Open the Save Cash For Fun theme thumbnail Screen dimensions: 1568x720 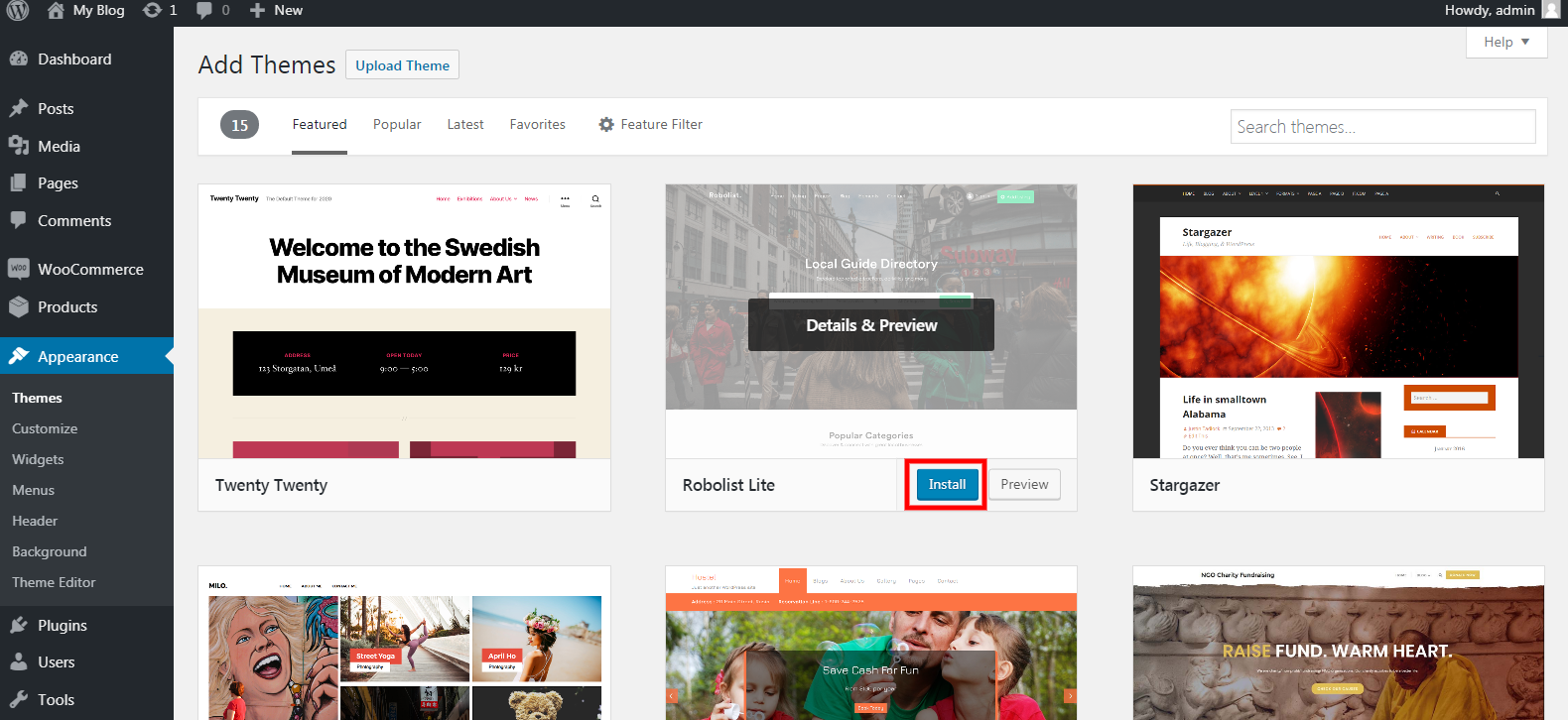click(871, 643)
